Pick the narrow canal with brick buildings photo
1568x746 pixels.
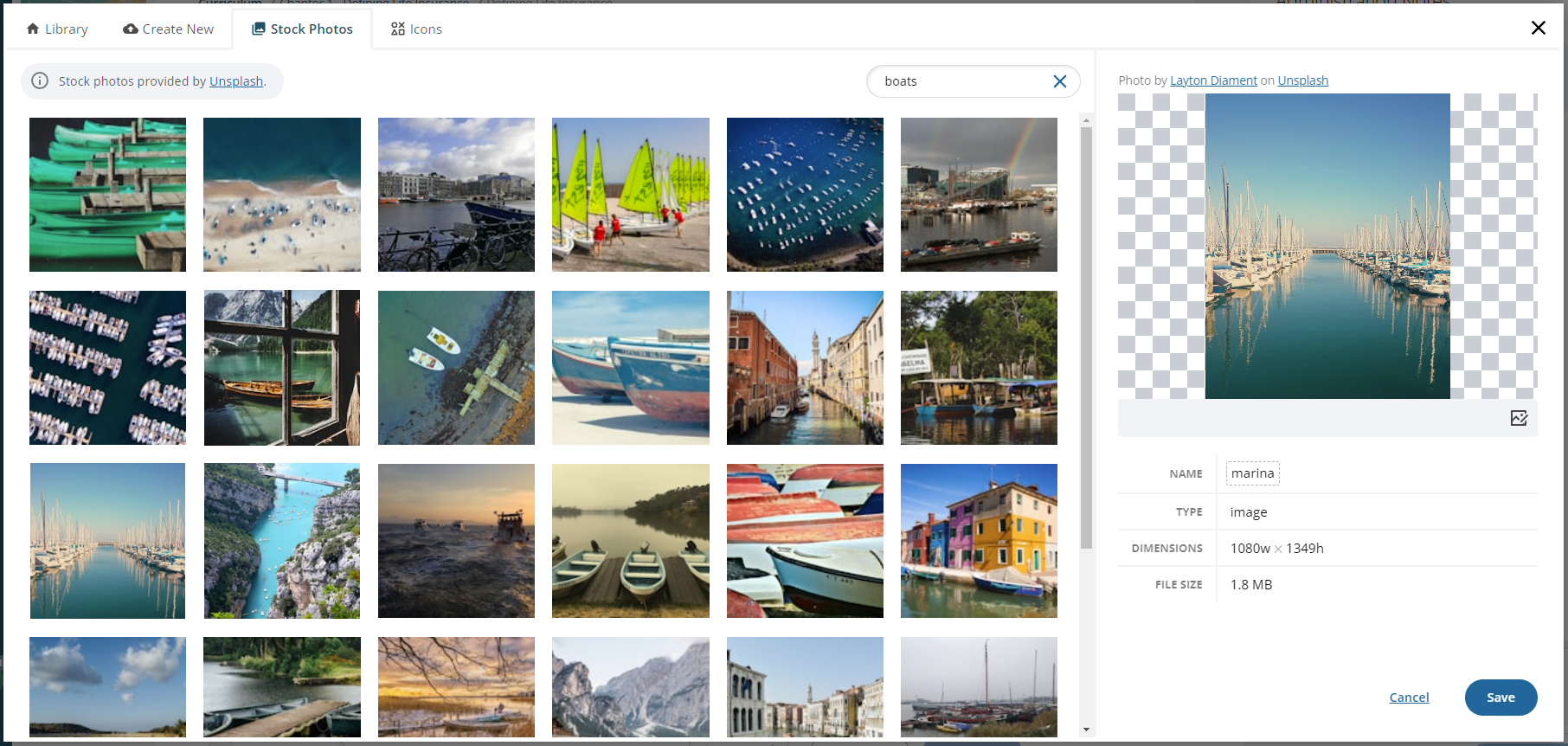(805, 368)
